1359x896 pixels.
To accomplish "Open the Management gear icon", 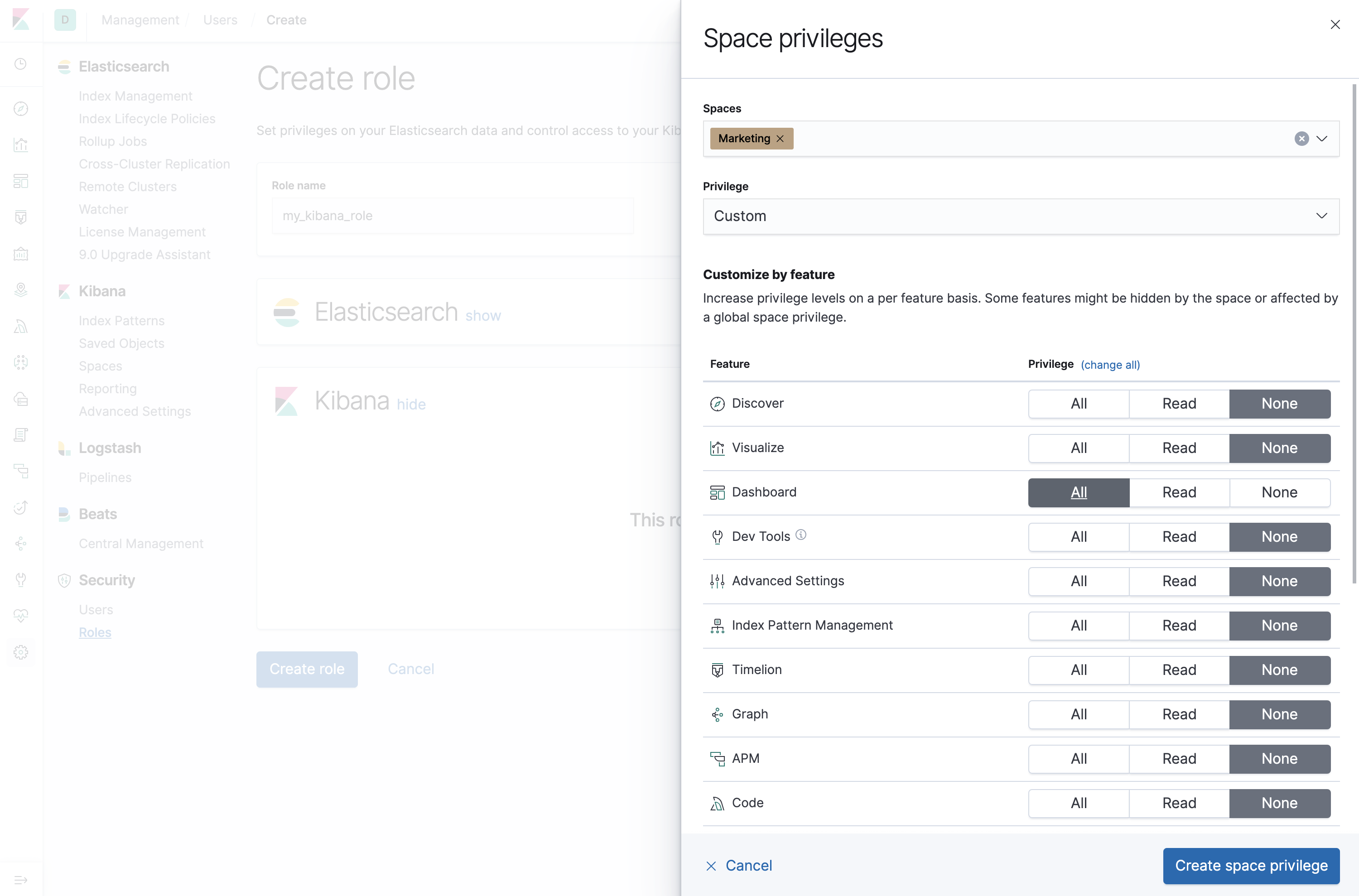I will tap(20, 652).
